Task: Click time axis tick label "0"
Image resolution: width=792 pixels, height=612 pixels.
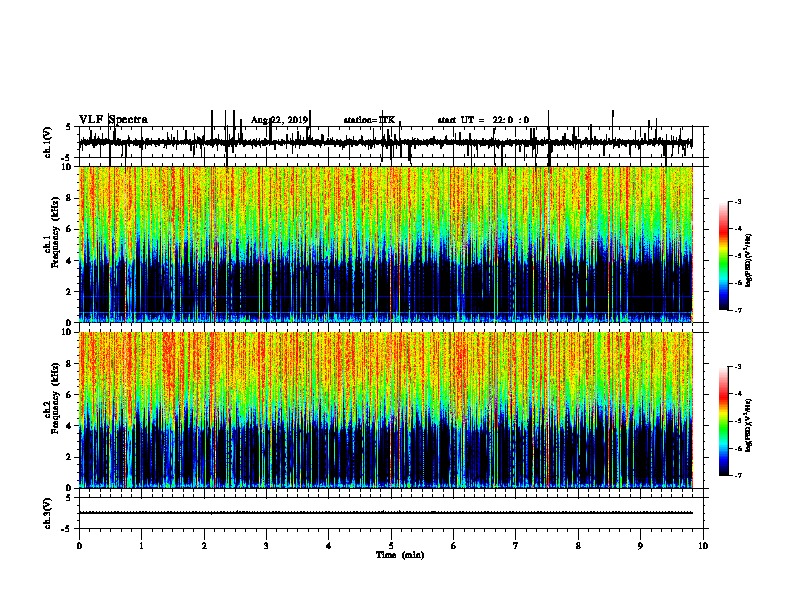Action: click(79, 546)
